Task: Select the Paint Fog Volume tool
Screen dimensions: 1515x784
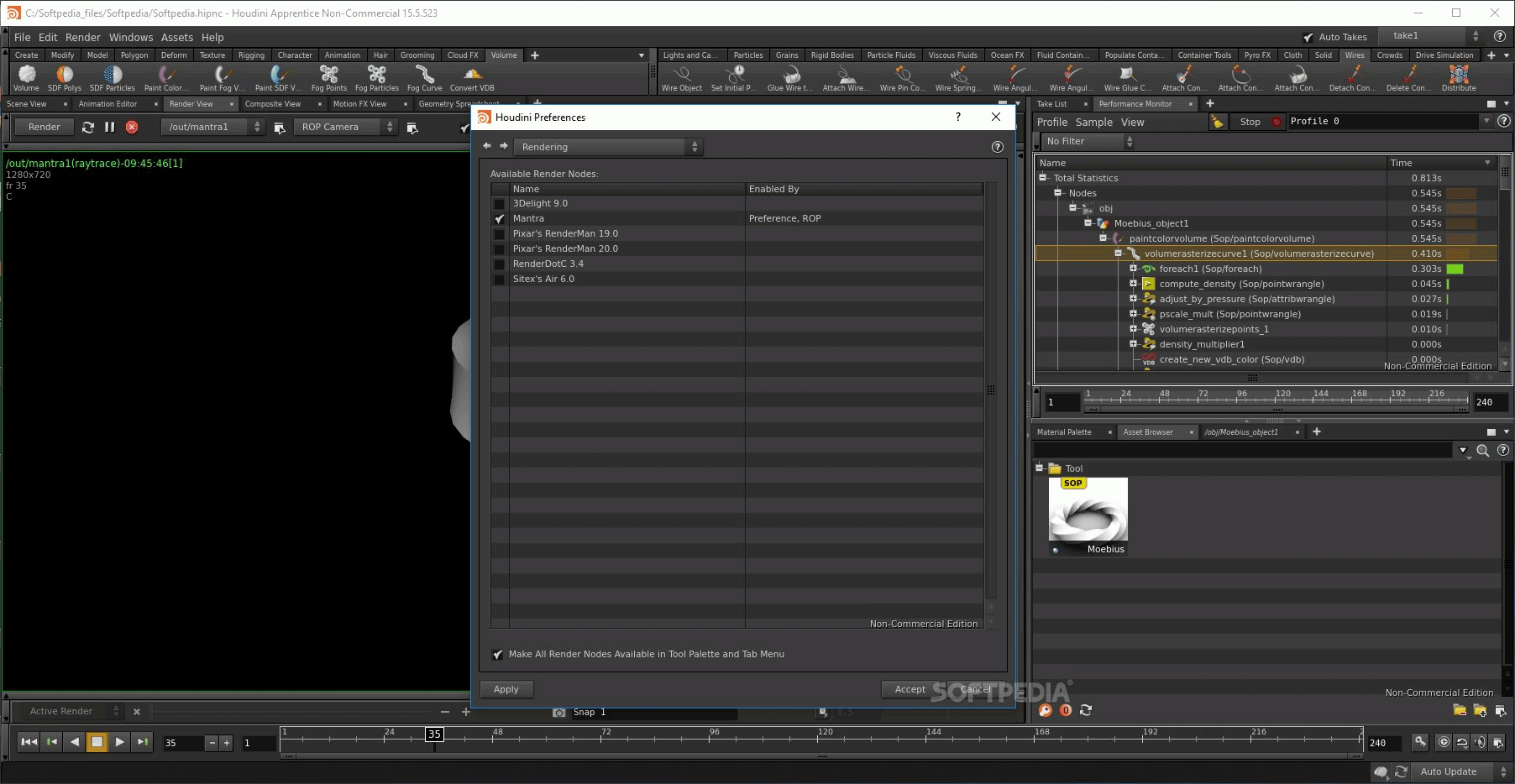Action: [x=223, y=78]
